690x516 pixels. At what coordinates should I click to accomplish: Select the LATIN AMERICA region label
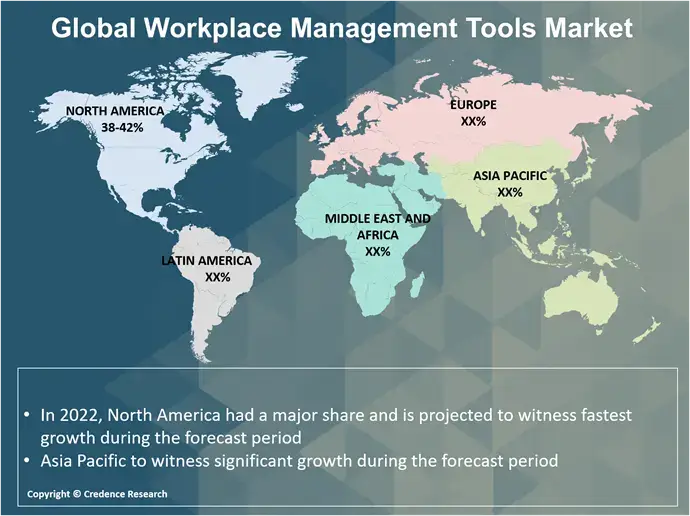(x=207, y=260)
